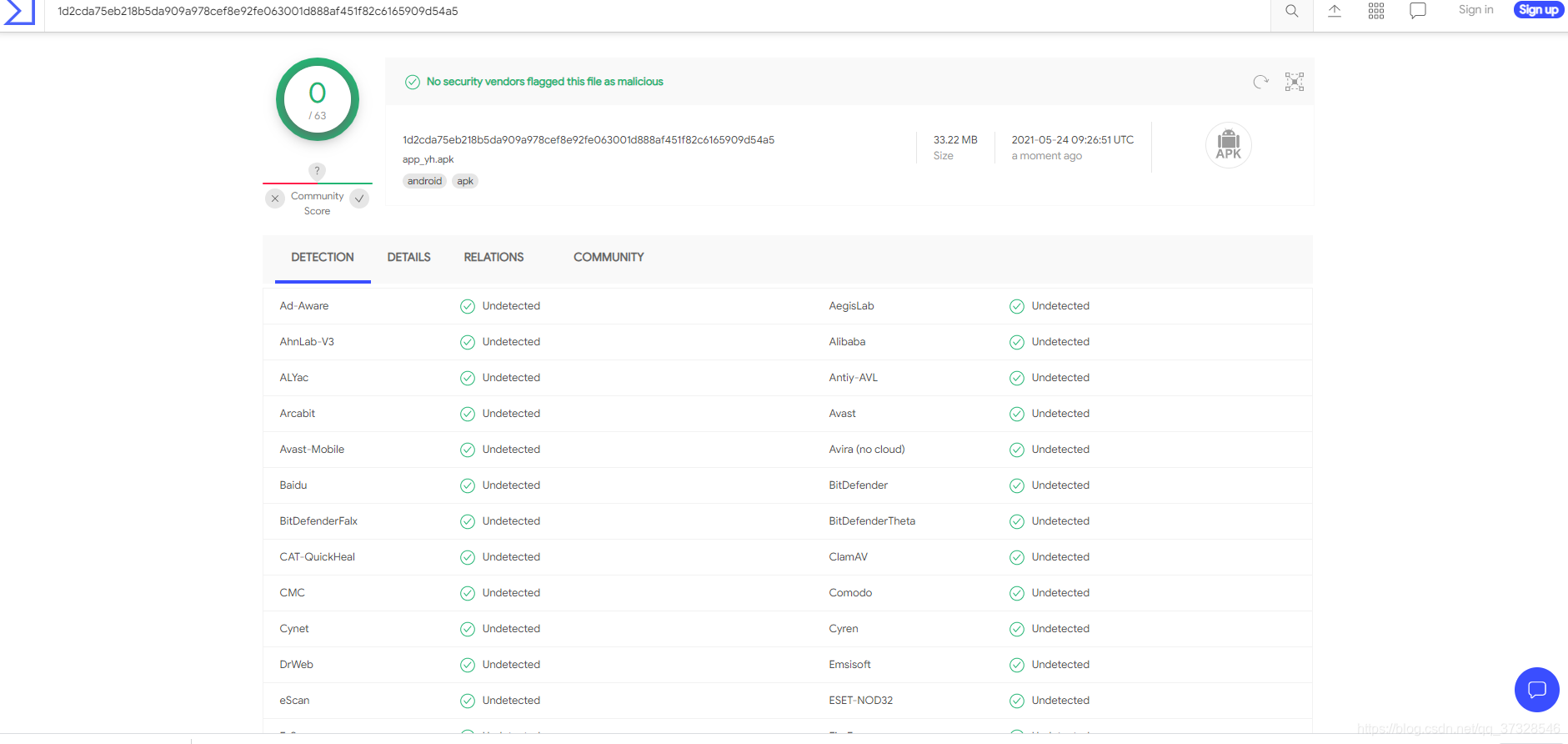Click the BitDefenderTheta vendor name

[x=872, y=521]
